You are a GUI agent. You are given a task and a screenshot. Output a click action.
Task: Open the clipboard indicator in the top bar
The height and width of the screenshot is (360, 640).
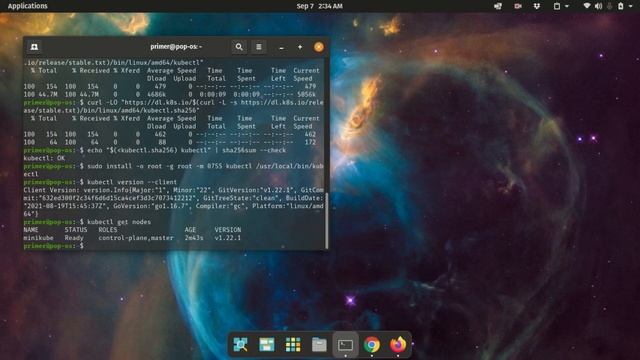pos(557,6)
